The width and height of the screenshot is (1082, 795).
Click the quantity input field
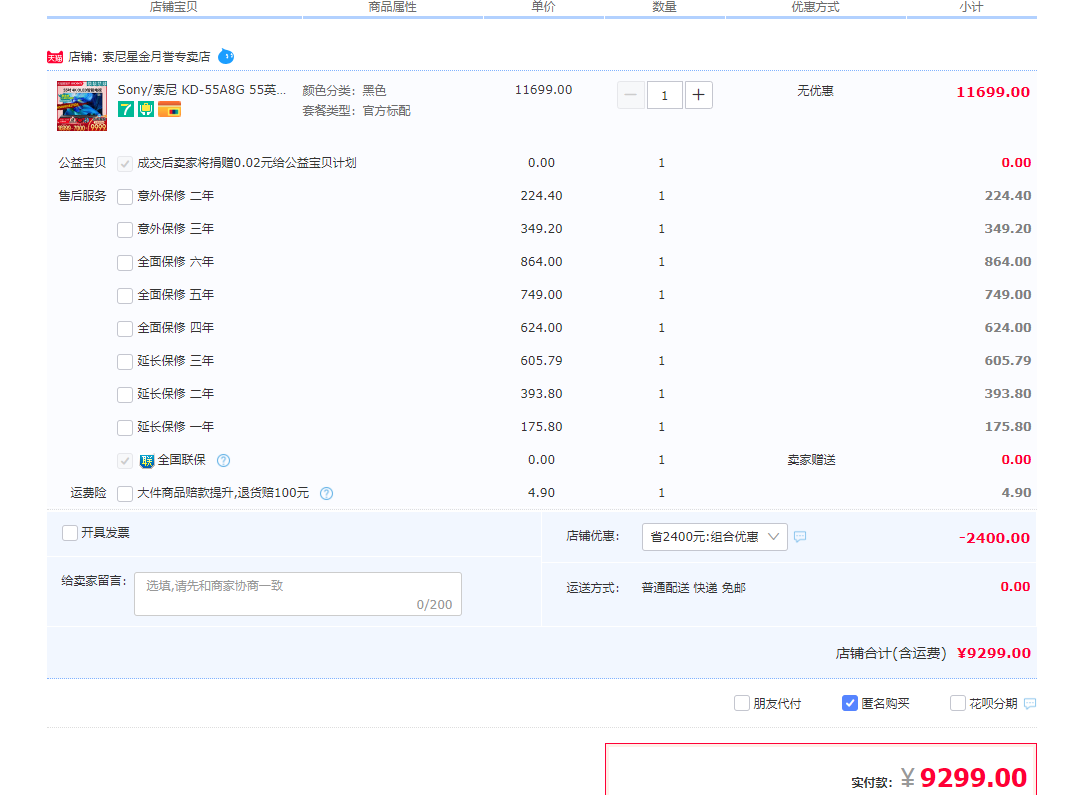(x=665, y=95)
